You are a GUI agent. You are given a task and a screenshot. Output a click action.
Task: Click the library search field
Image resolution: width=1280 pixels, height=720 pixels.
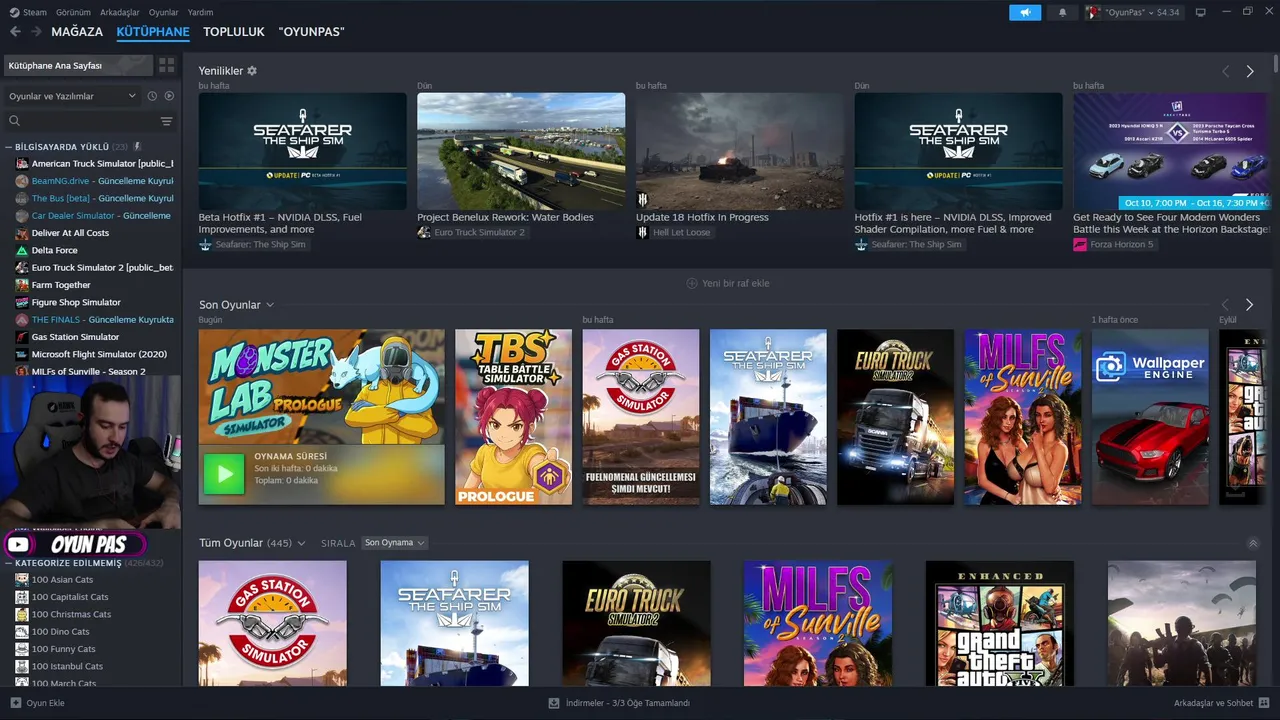[88, 121]
